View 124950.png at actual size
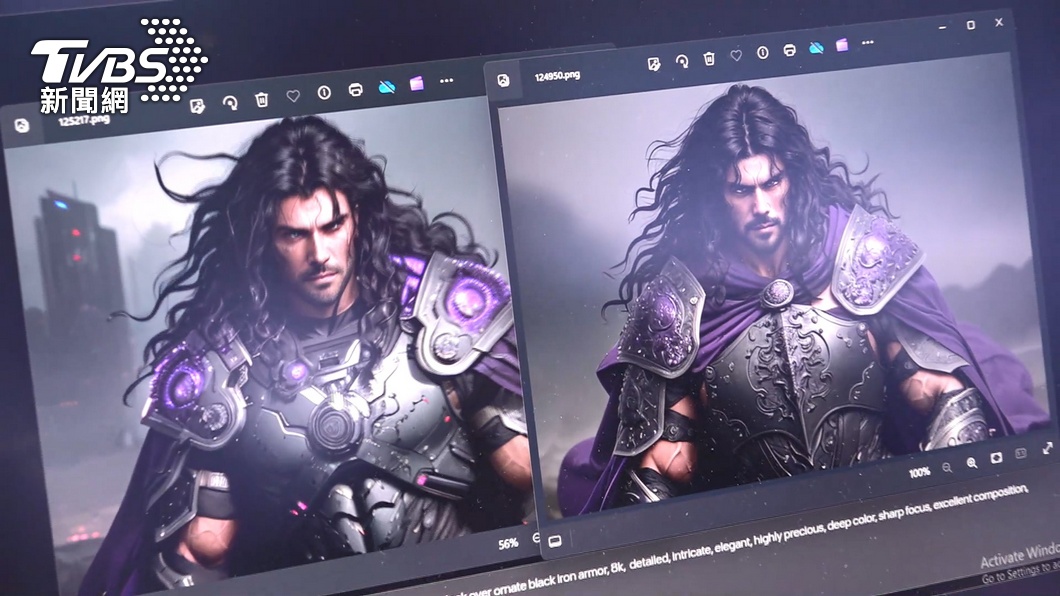 tap(1021, 453)
